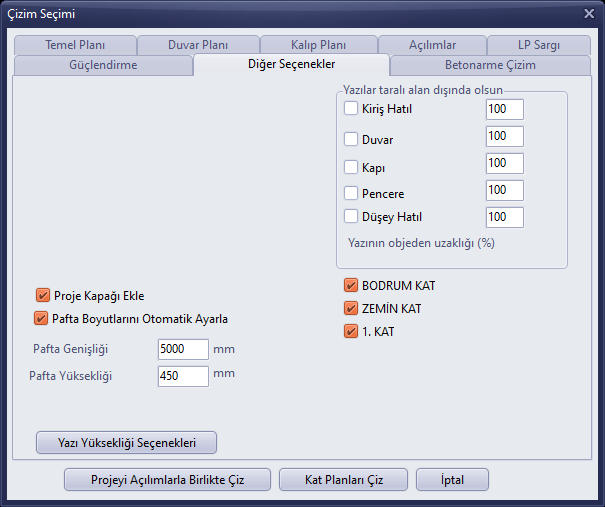The height and width of the screenshot is (507, 605).
Task: Enable the Kiriş Hatıl checkbox
Action: 351,108
